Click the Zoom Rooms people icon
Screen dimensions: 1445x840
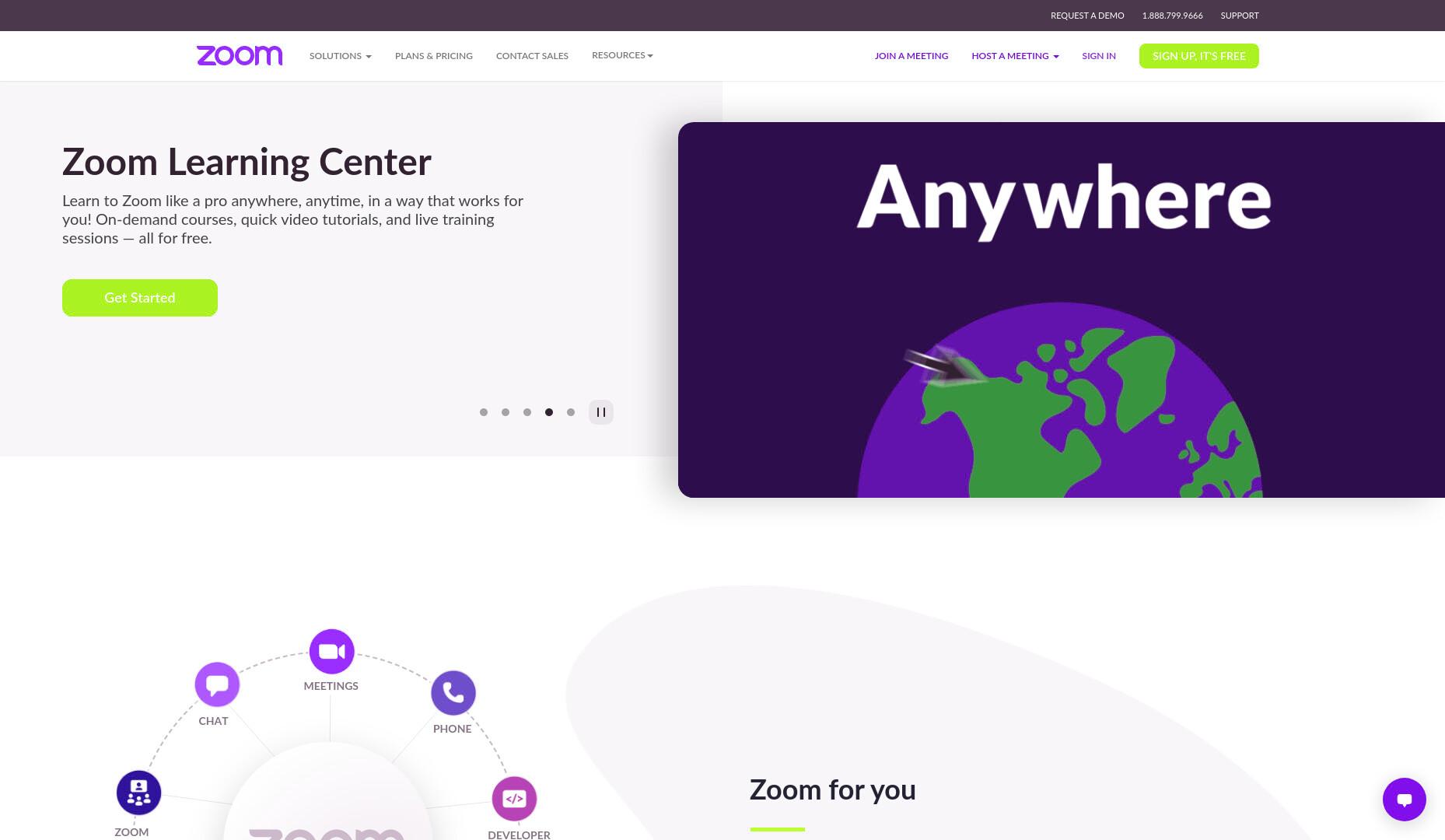pyautogui.click(x=139, y=793)
